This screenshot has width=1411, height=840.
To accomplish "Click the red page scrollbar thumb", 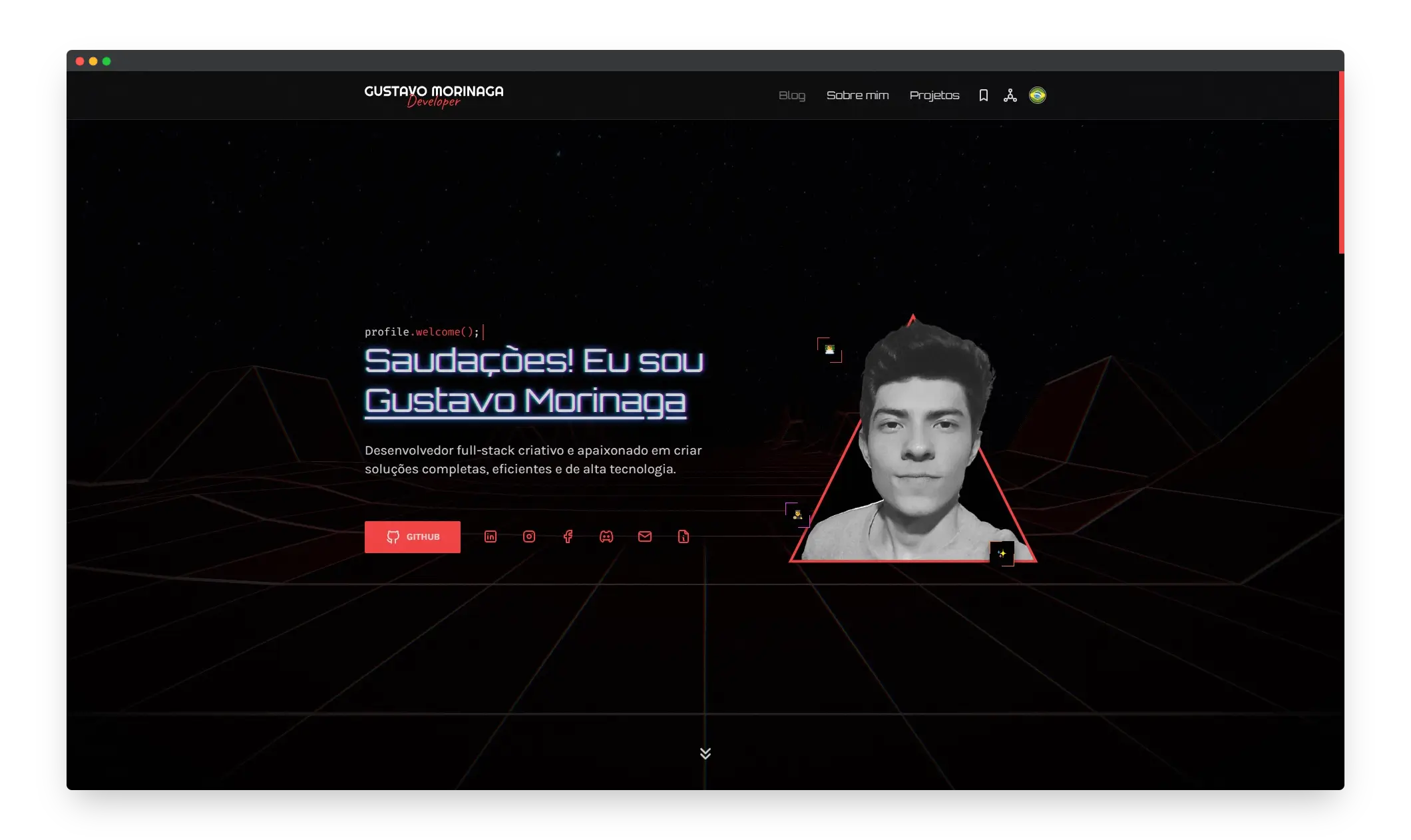I will (x=1341, y=162).
